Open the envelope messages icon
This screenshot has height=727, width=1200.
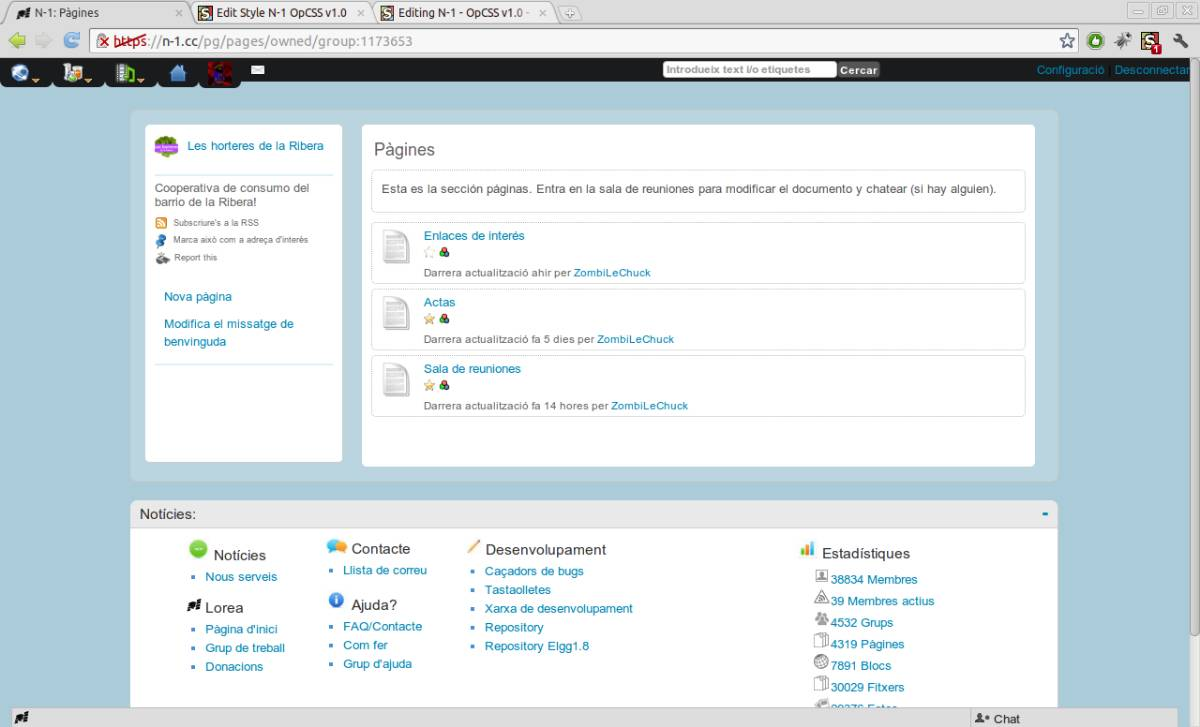257,70
